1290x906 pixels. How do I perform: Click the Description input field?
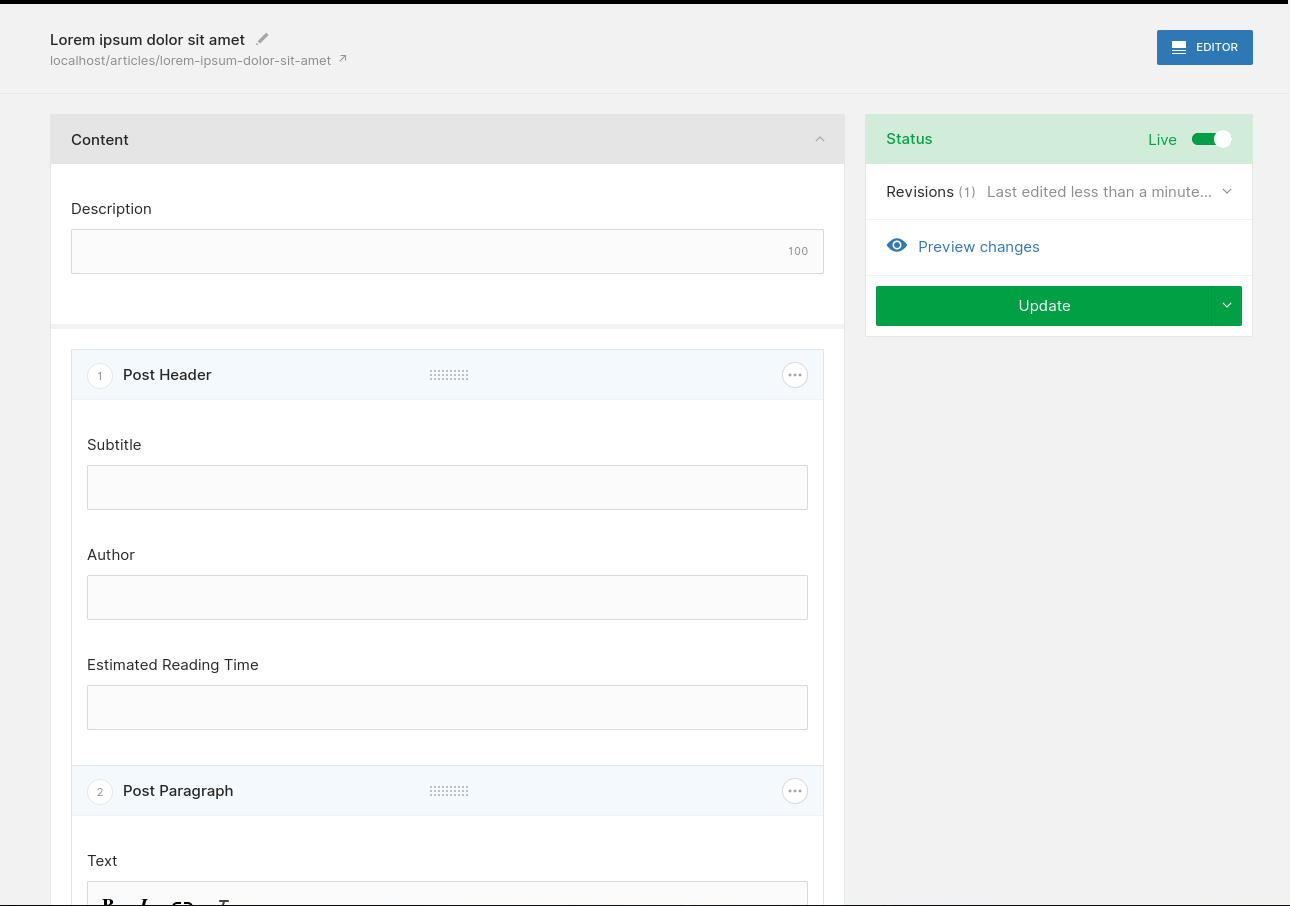coord(430,251)
